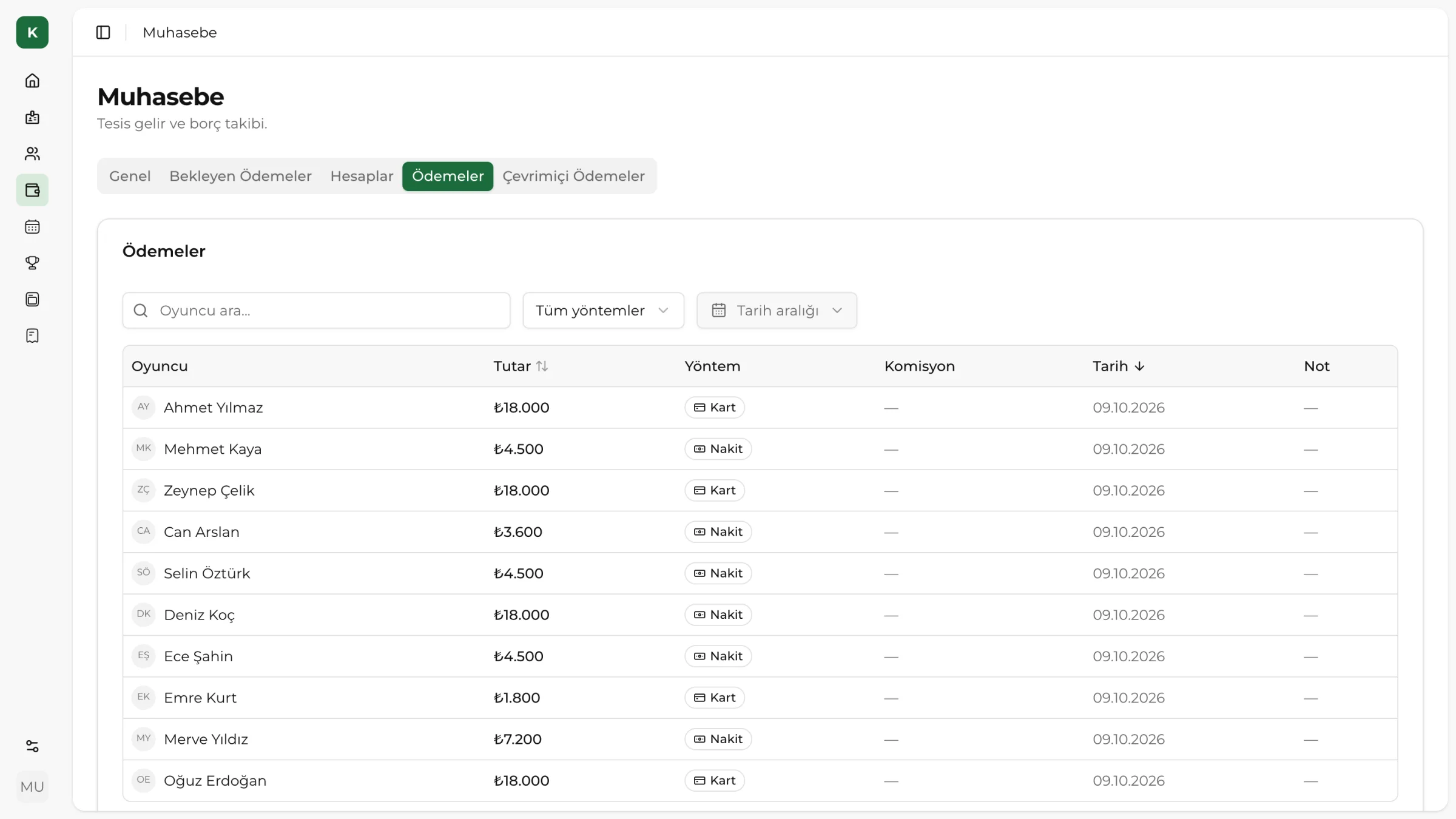
Task: Open the calendar sidebar icon
Action: click(32, 226)
